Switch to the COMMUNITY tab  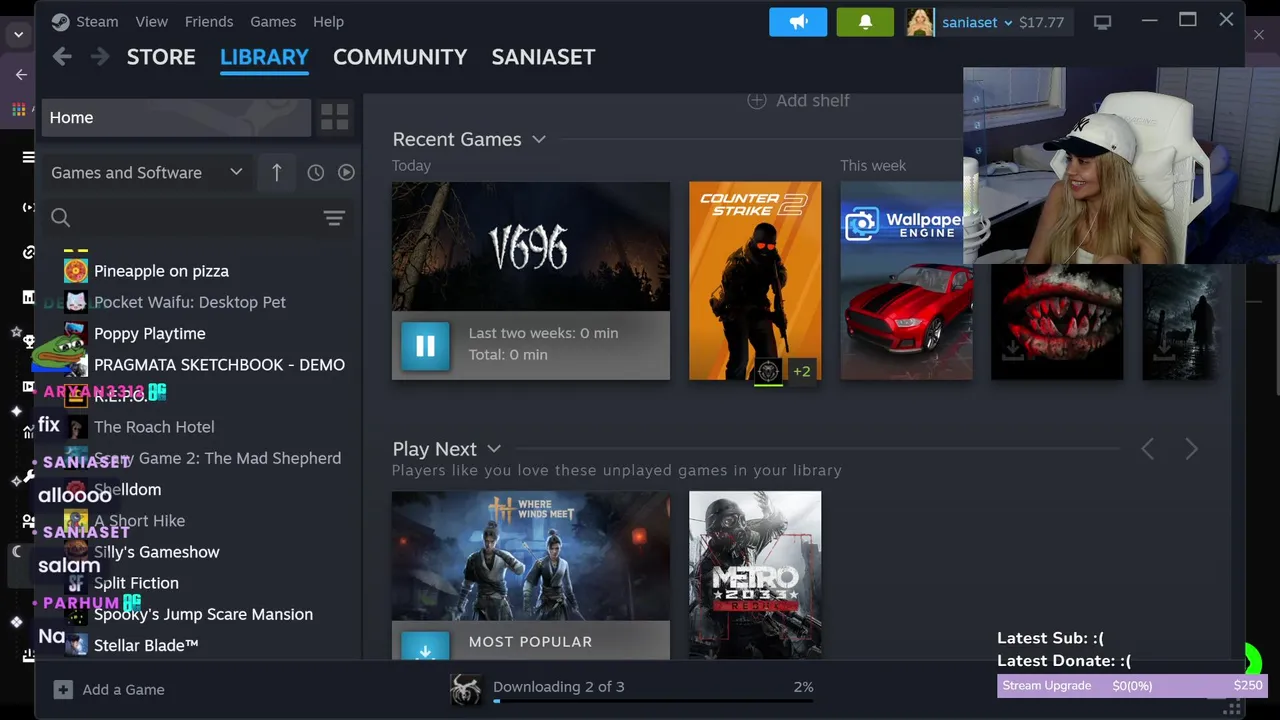click(400, 57)
